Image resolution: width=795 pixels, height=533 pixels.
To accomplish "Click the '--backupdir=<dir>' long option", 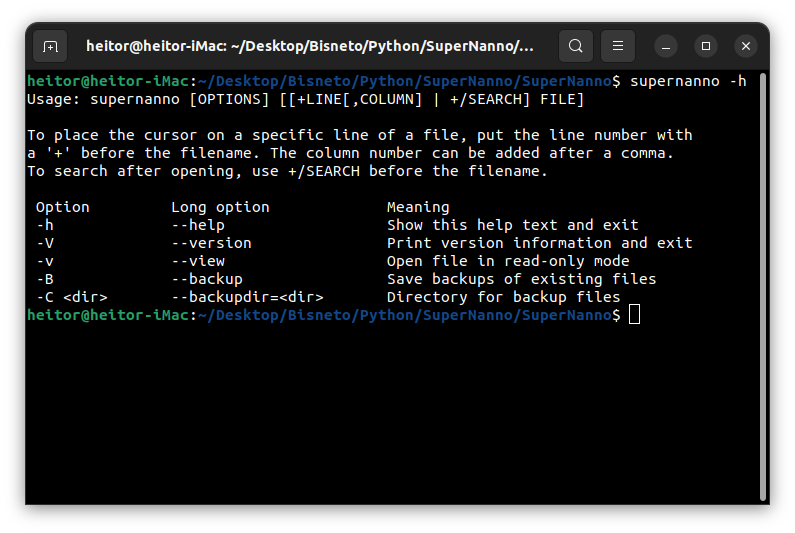I will click(x=247, y=297).
